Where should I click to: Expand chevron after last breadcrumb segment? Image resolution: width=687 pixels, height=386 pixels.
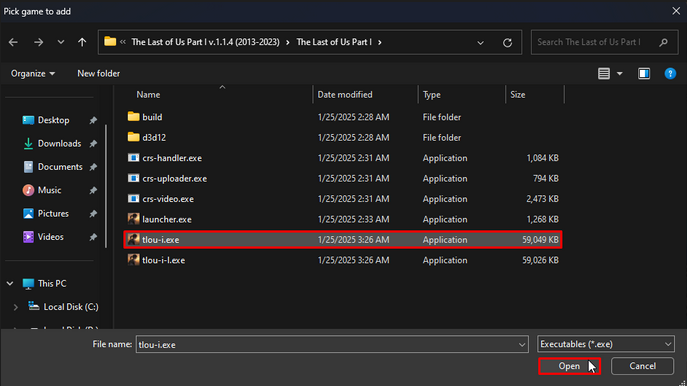tap(379, 42)
